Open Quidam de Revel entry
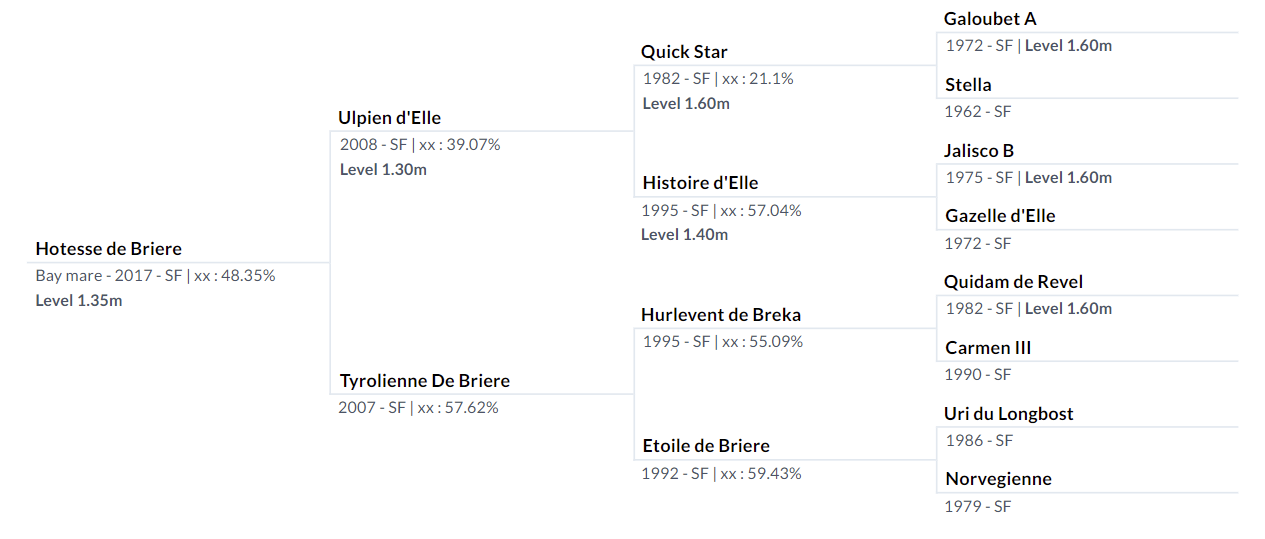The height and width of the screenshot is (539, 1265). (x=1013, y=282)
